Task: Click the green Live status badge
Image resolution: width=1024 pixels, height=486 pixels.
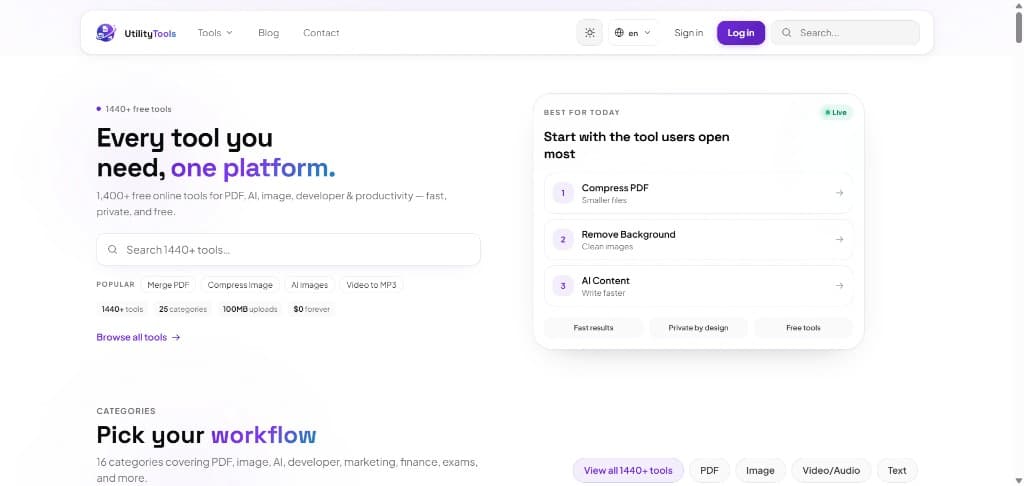Action: 836,112
